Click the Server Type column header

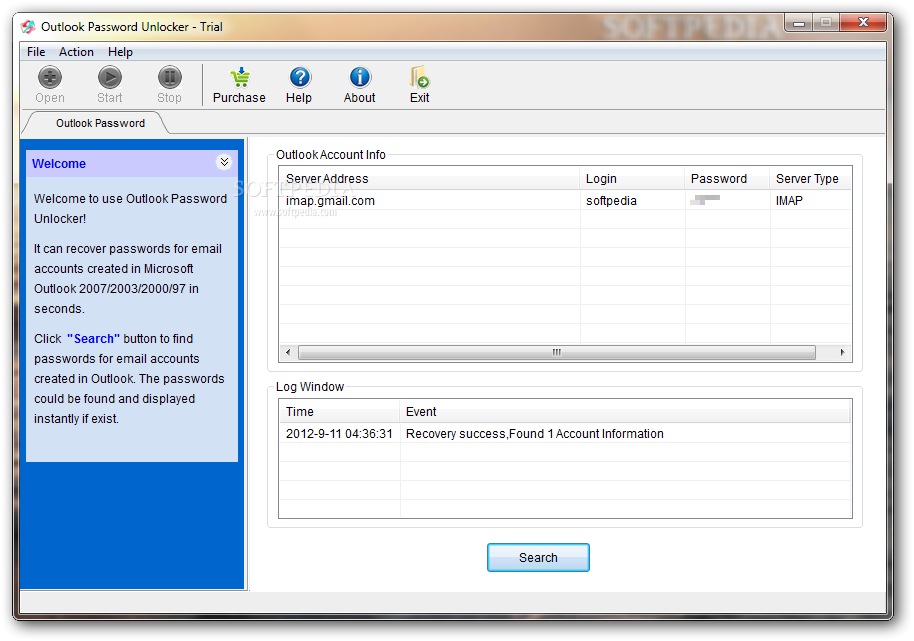[x=811, y=179]
